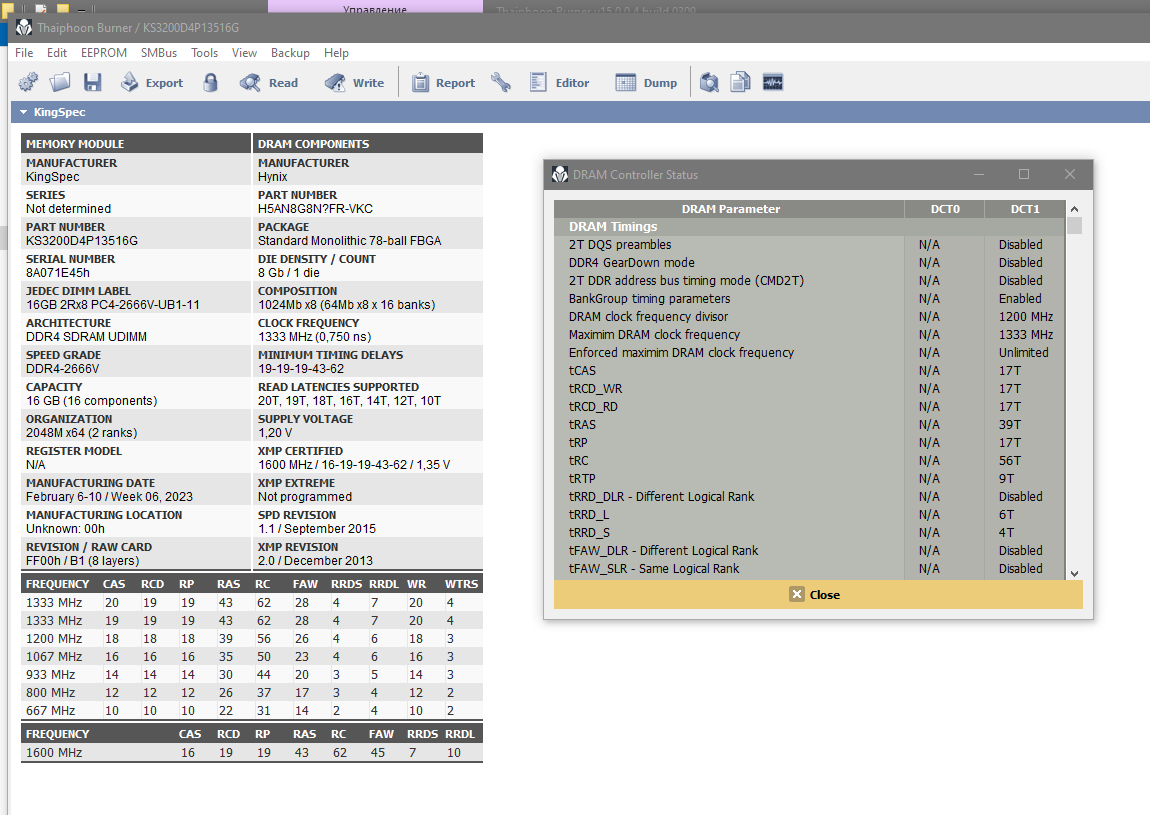Click the save floppy disk icon
The image size is (1150, 815).
(92, 83)
